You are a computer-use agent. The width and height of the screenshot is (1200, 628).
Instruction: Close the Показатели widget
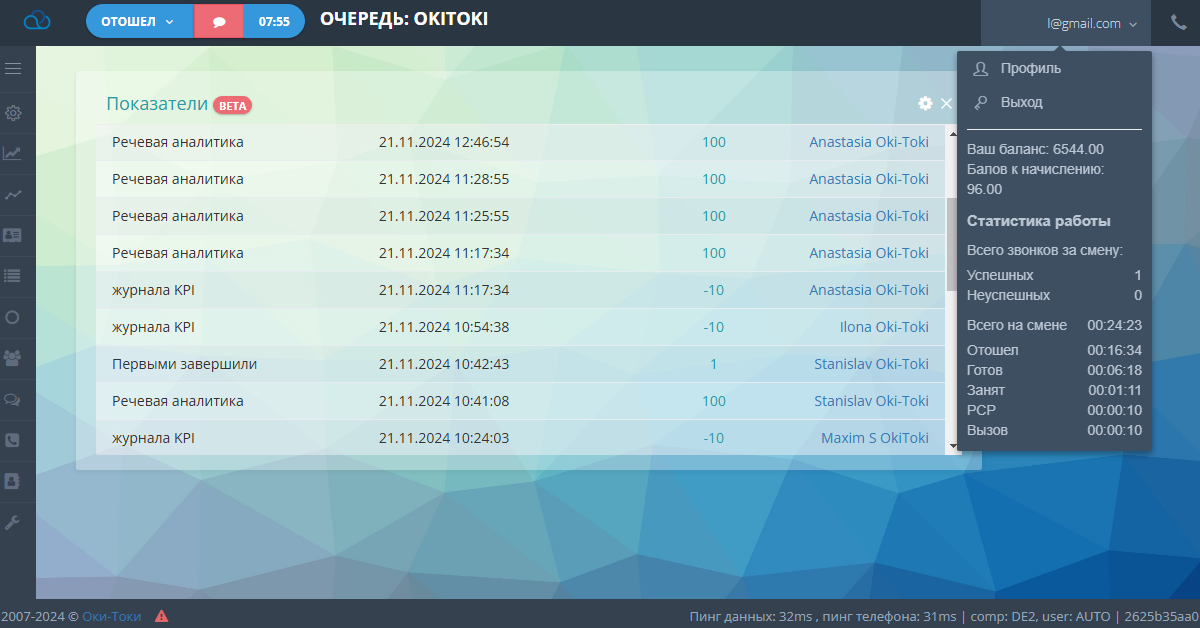(x=946, y=103)
